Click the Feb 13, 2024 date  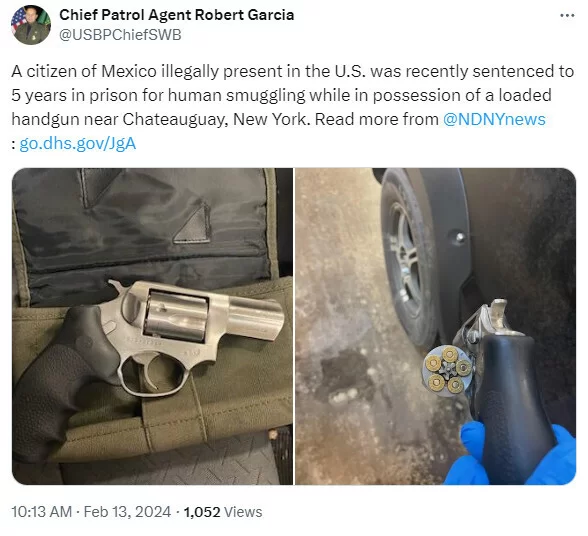pyautogui.click(x=127, y=512)
